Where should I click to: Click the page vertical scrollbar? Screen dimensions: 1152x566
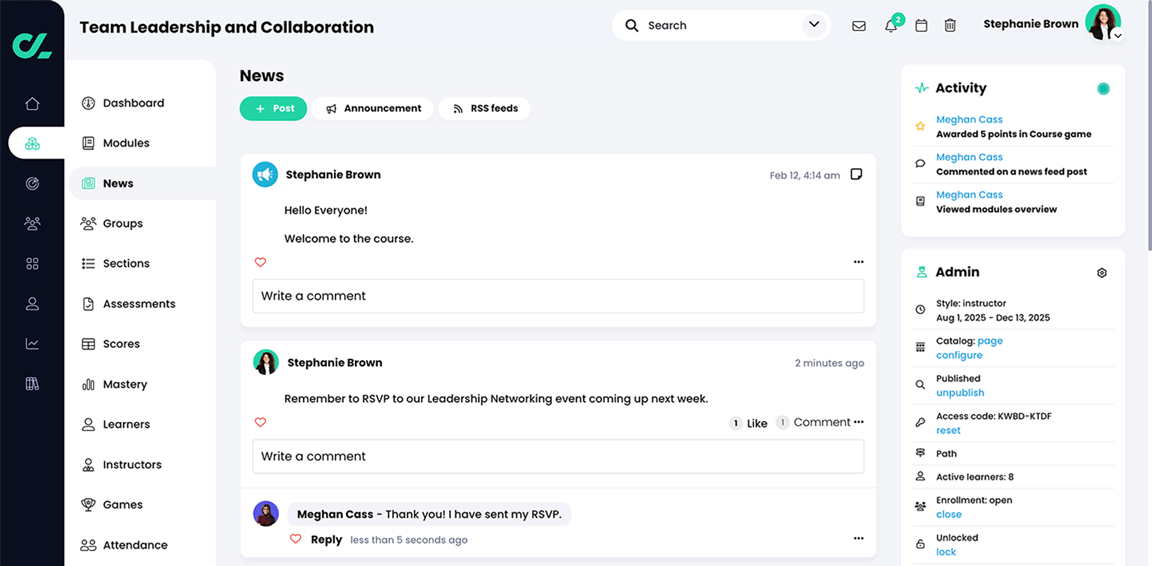pos(1148,125)
